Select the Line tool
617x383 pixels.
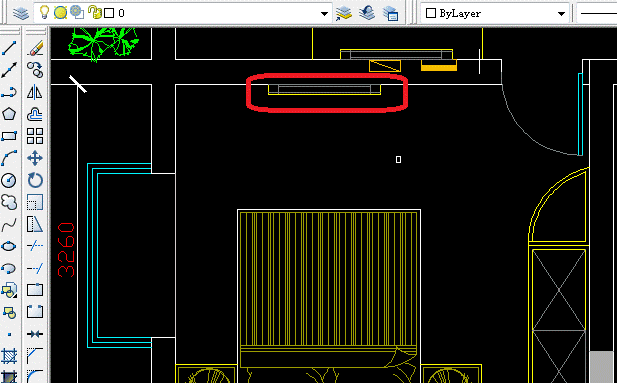9,48
